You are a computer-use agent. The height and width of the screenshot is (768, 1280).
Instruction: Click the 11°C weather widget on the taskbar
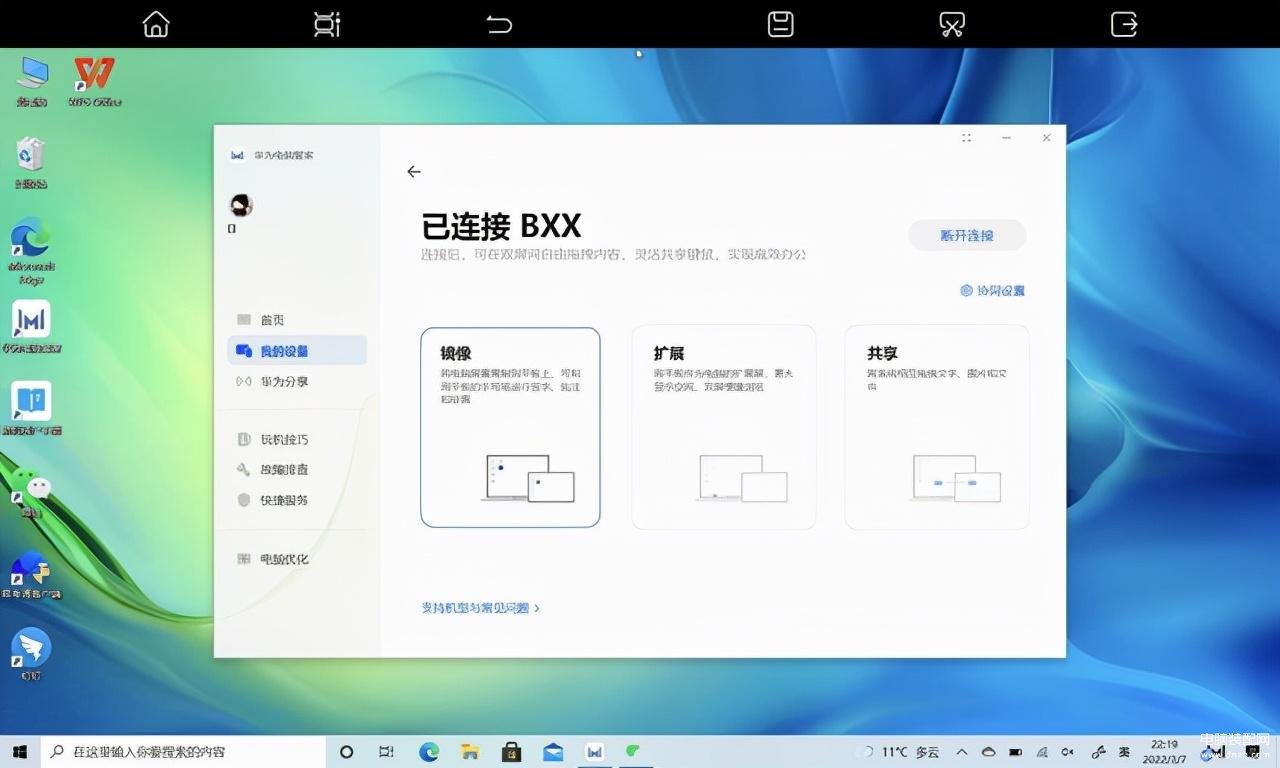coord(899,752)
